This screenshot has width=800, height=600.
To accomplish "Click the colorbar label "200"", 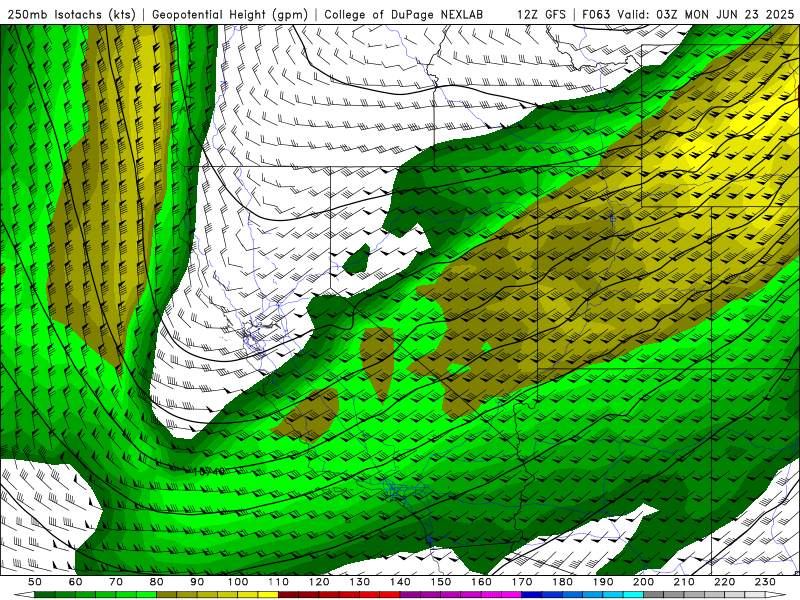I will point(643,582).
